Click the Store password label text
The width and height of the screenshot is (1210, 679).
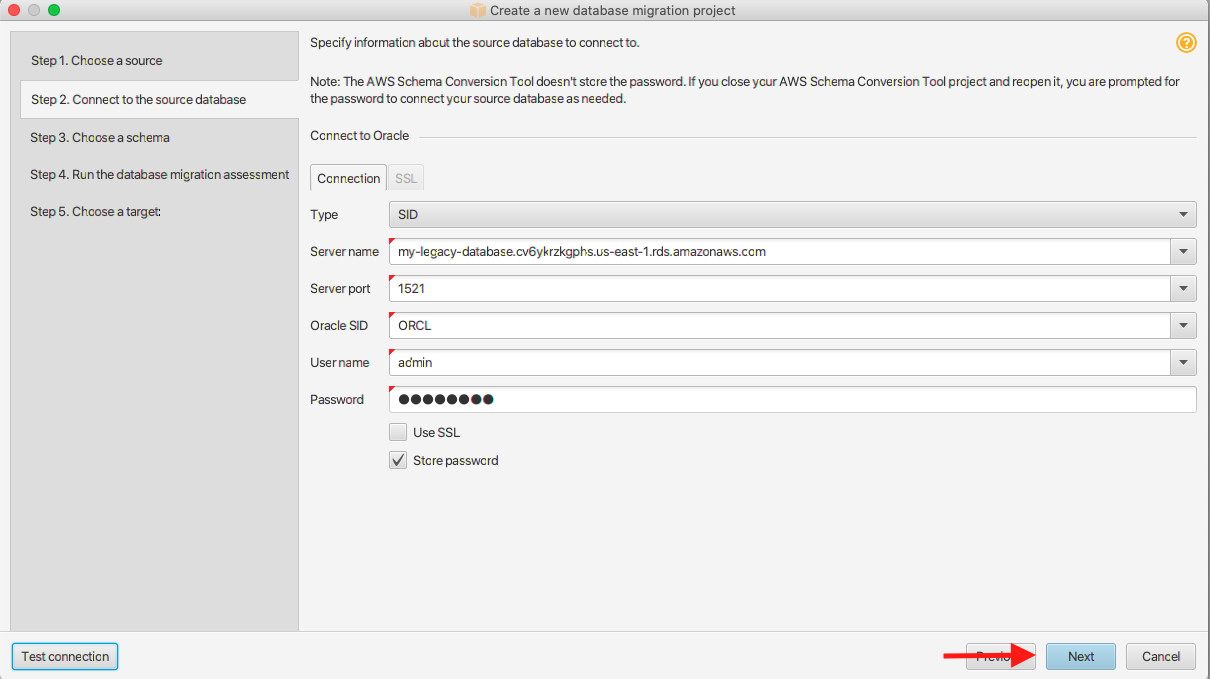pyautogui.click(x=455, y=461)
